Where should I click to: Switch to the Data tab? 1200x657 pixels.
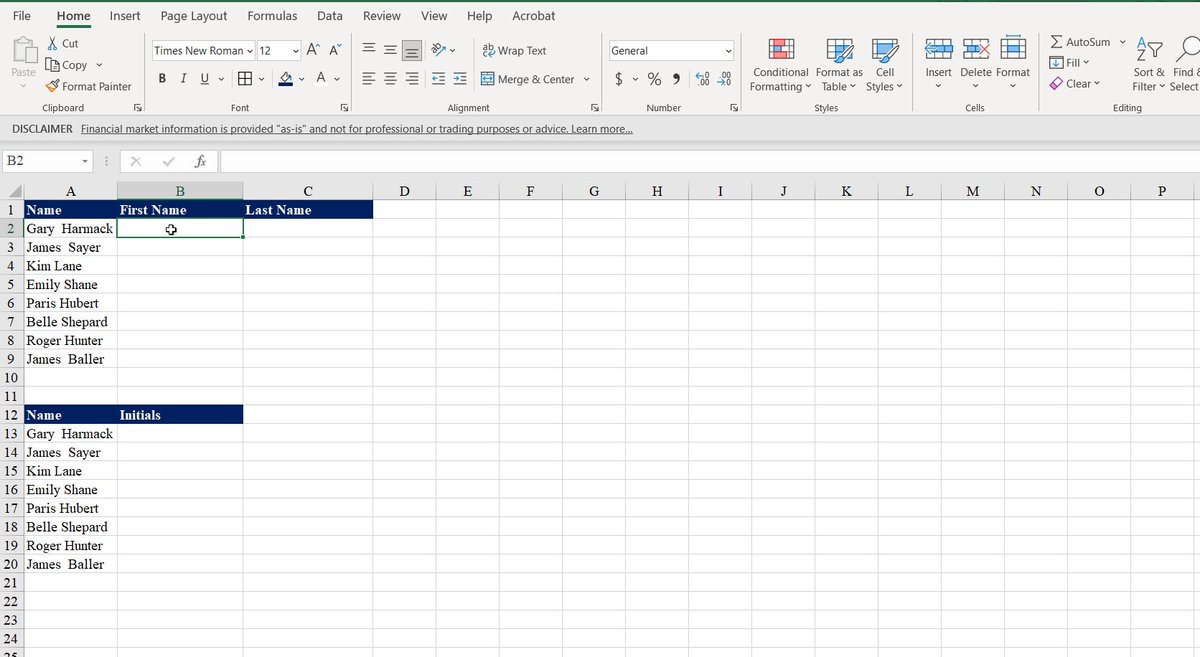[x=330, y=16]
